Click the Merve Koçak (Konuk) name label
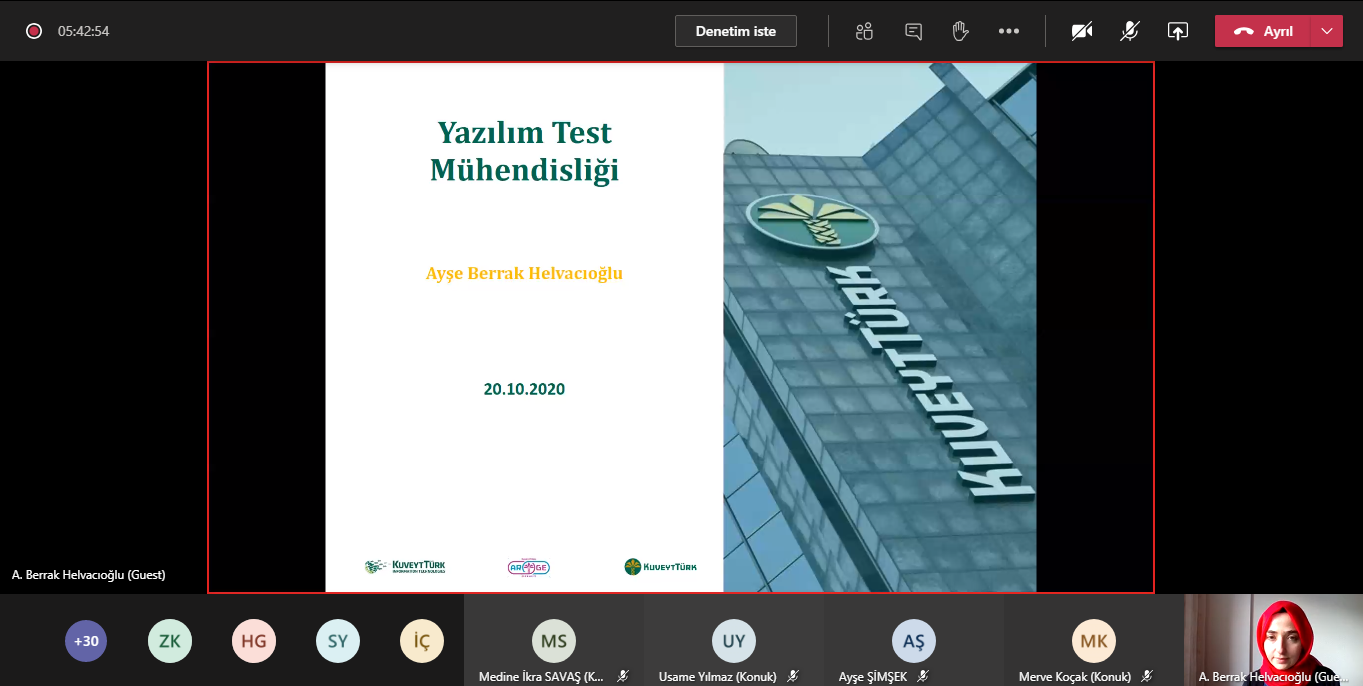The image size is (1363, 686). click(1075, 677)
